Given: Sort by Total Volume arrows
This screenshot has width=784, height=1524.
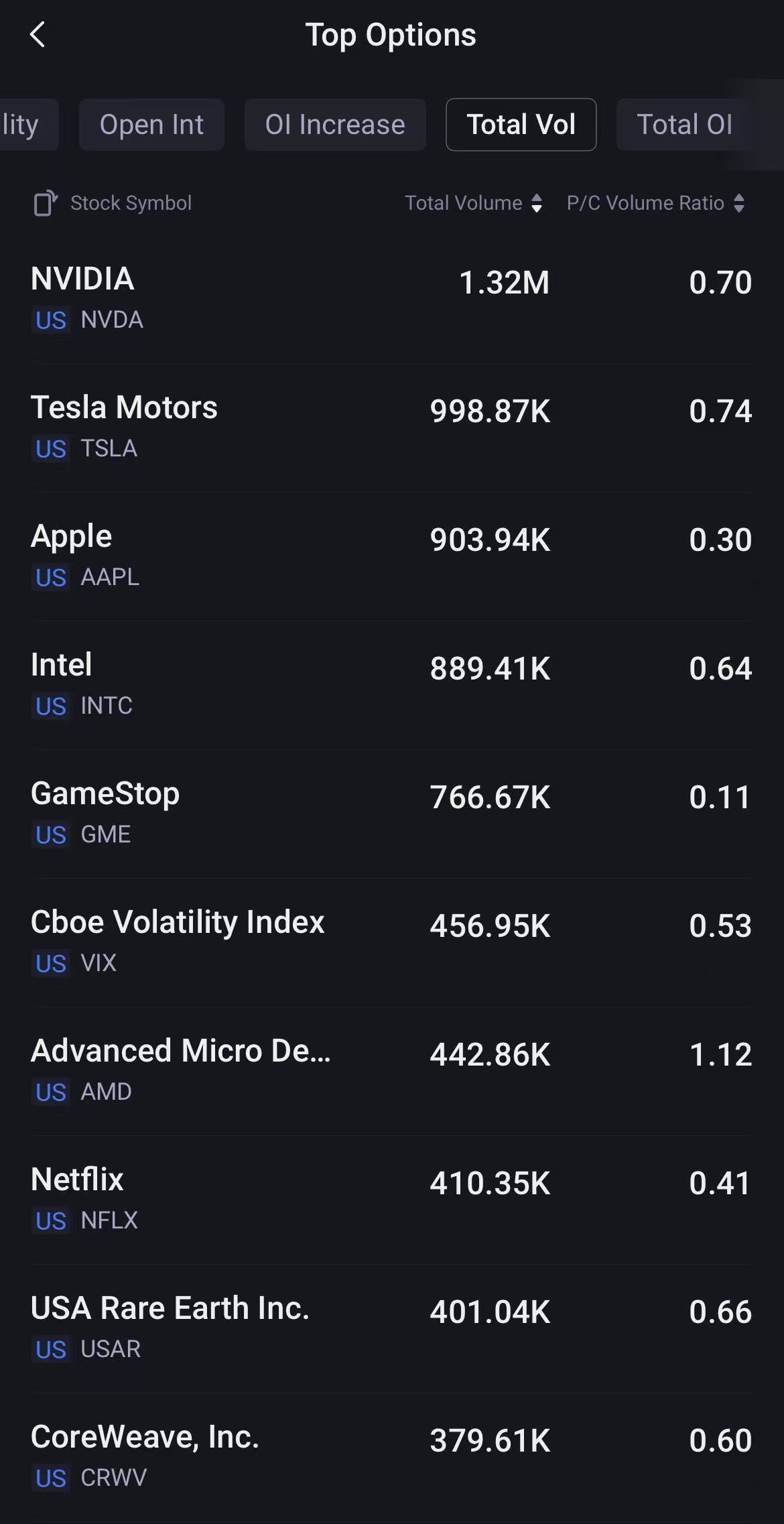Looking at the screenshot, I should 536,203.
